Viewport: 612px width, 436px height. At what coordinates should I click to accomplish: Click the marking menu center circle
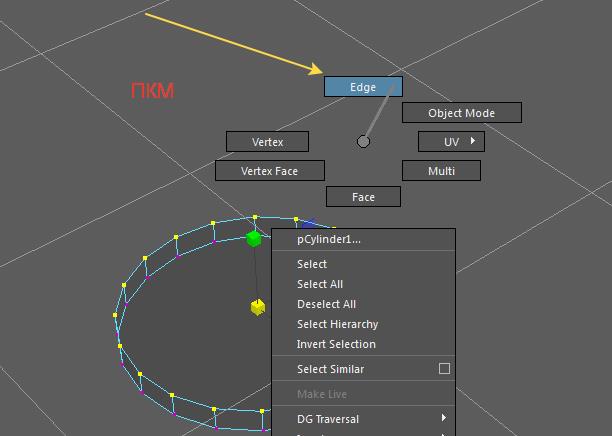363,141
